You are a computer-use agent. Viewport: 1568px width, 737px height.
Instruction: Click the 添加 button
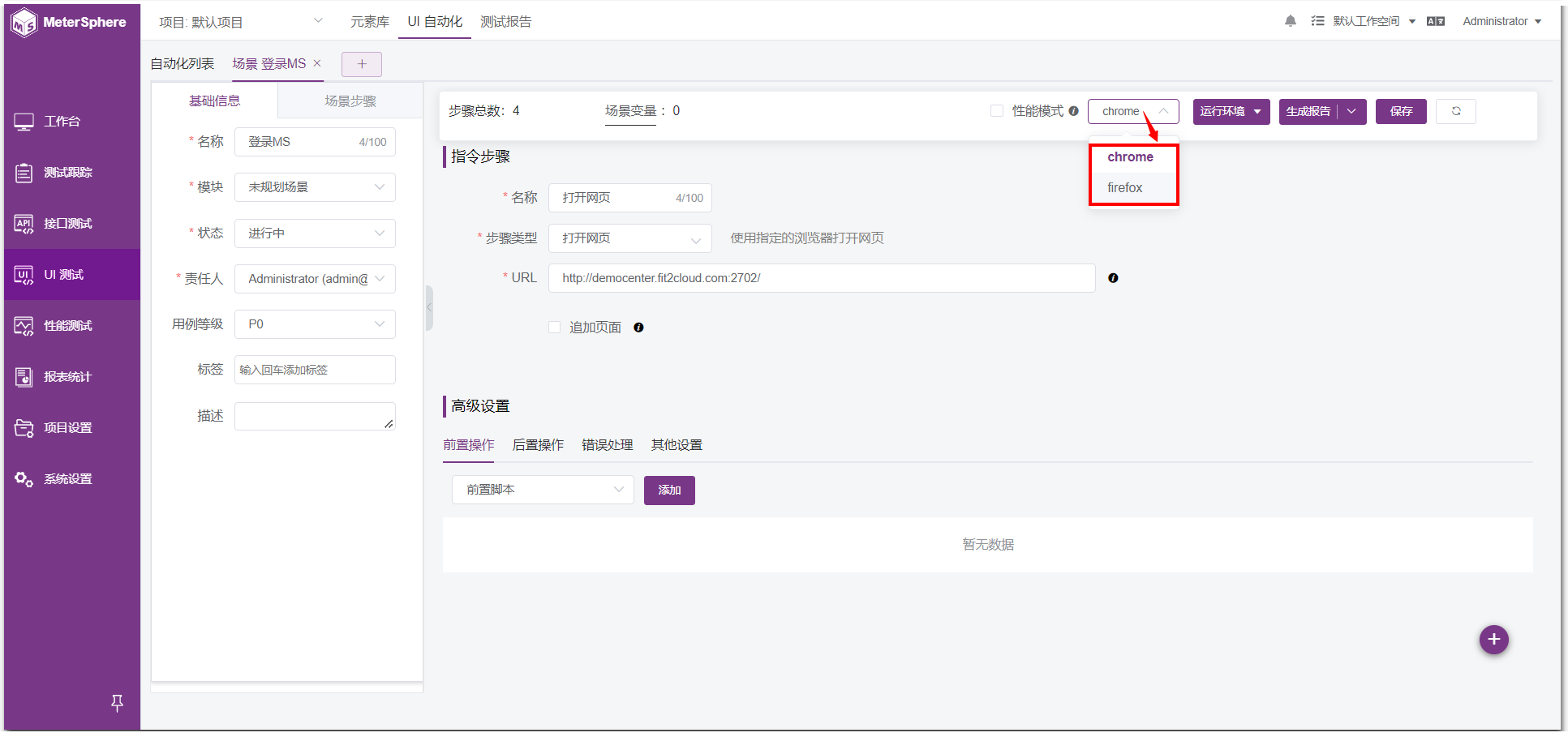pyautogui.click(x=669, y=491)
